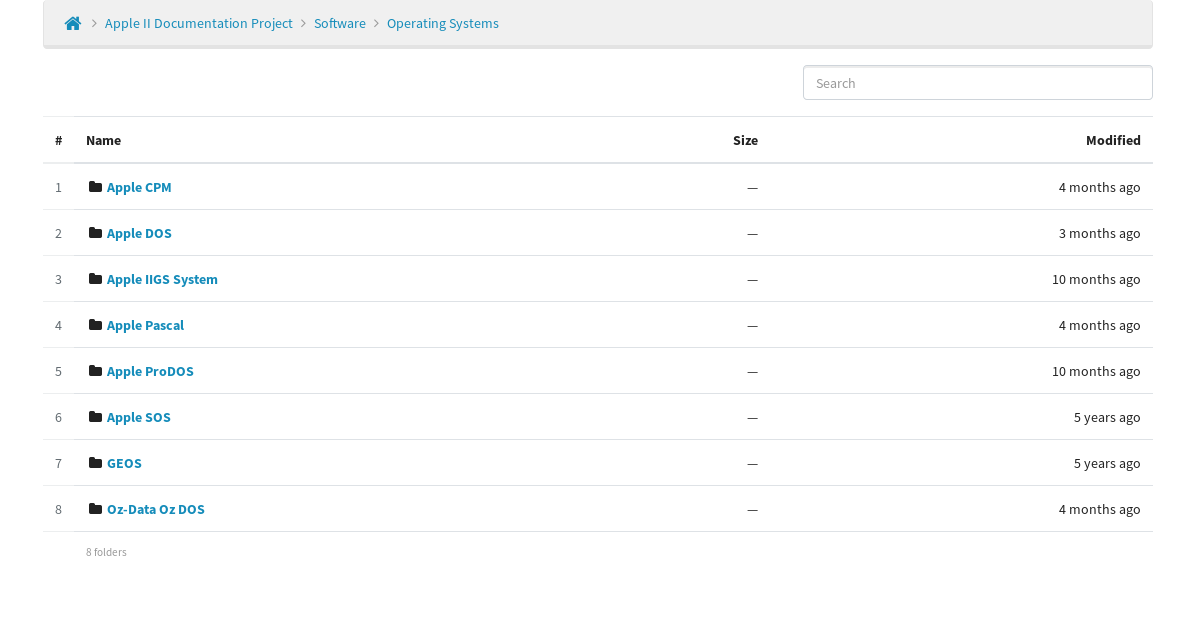The height and width of the screenshot is (627, 1200).
Task: Open the Apple IIGS System folder link
Action: coord(162,279)
